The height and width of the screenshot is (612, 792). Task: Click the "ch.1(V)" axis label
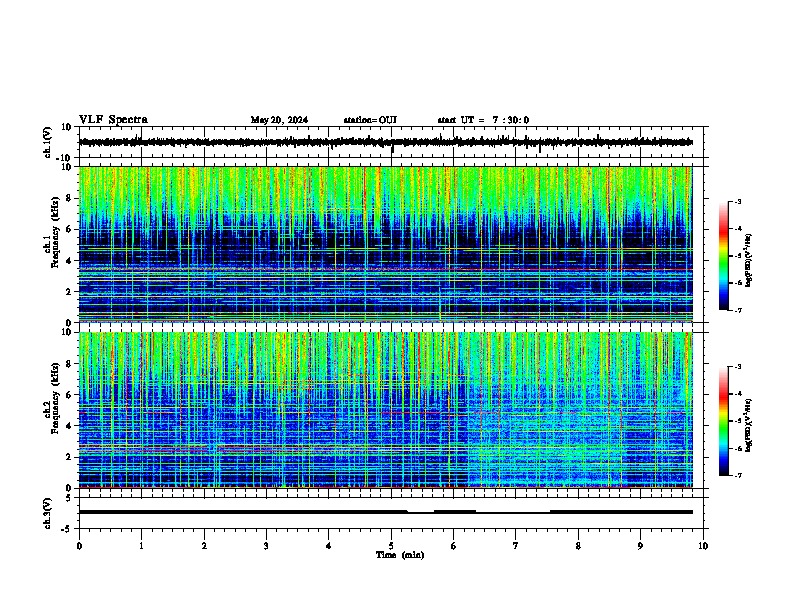coord(48,142)
